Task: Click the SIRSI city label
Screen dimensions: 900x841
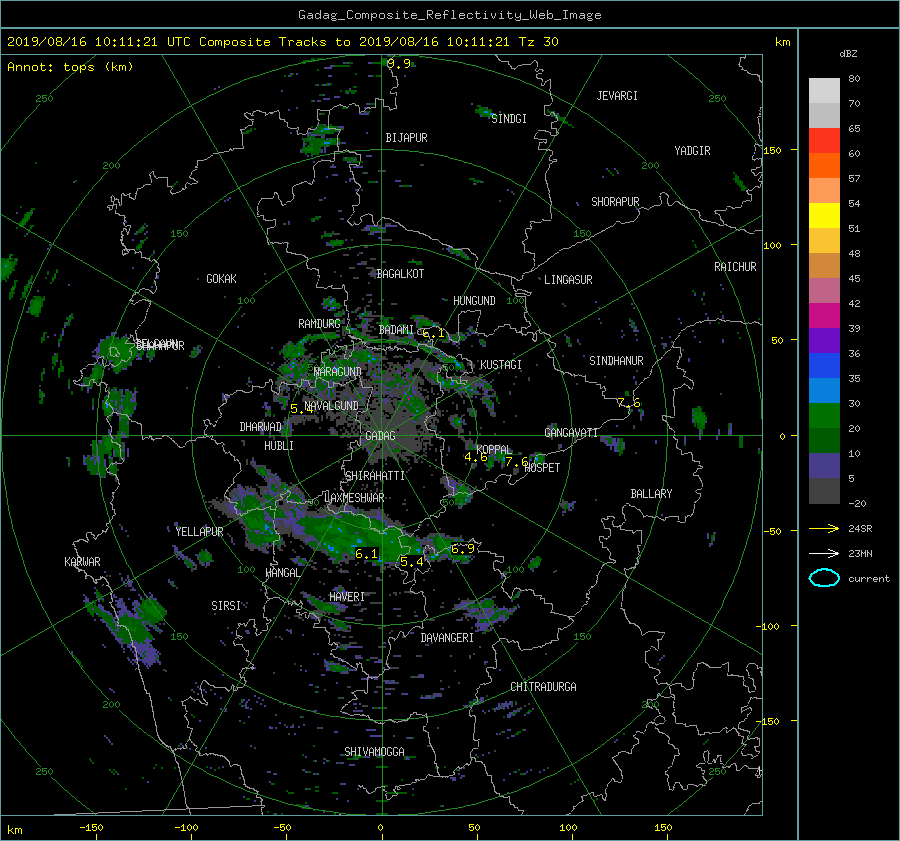Action: pos(226,606)
